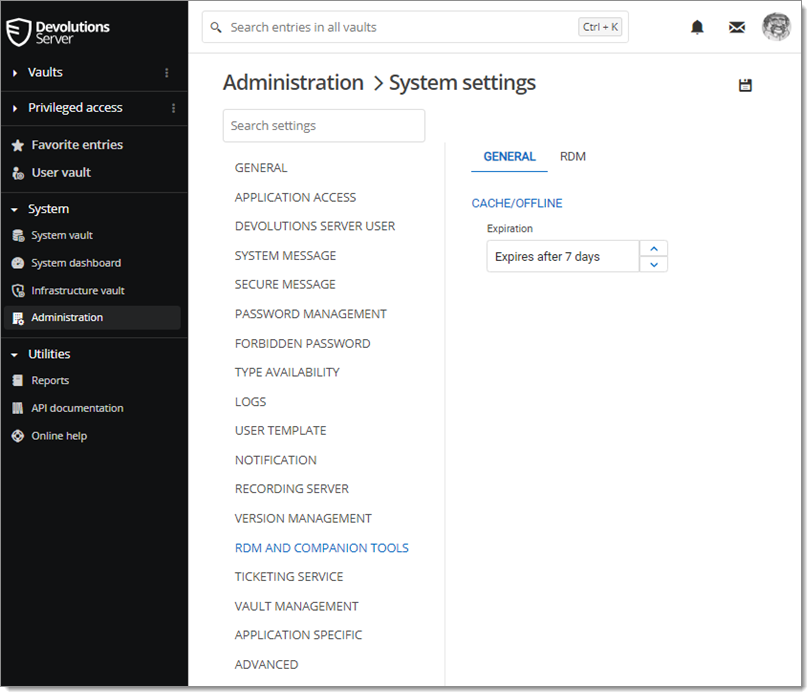Screen dimensions: 812x697
Task: Click the search magnifier icon
Action: [216, 27]
